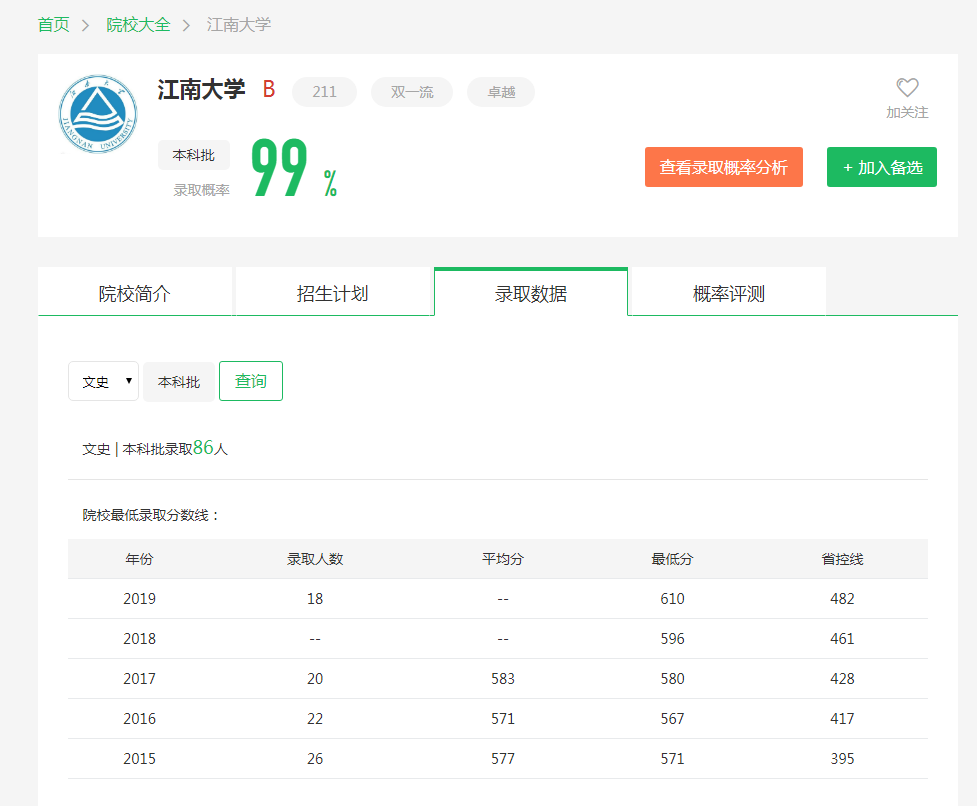Click the red B rating next to 江南大学

coord(268,89)
